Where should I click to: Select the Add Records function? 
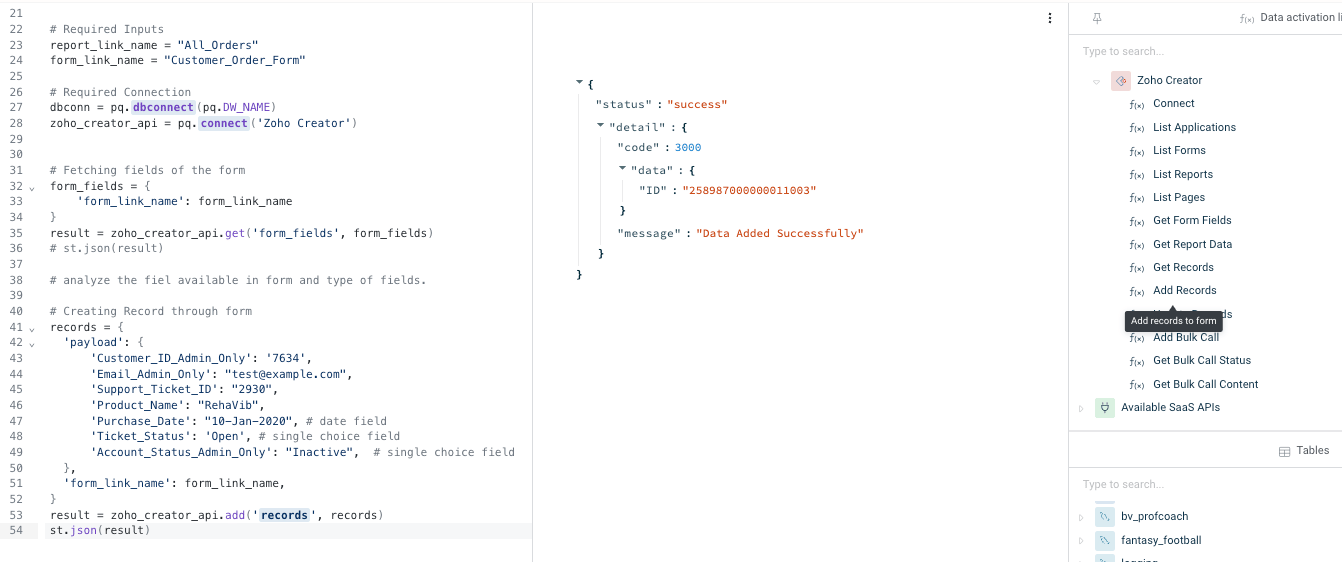tap(1184, 291)
